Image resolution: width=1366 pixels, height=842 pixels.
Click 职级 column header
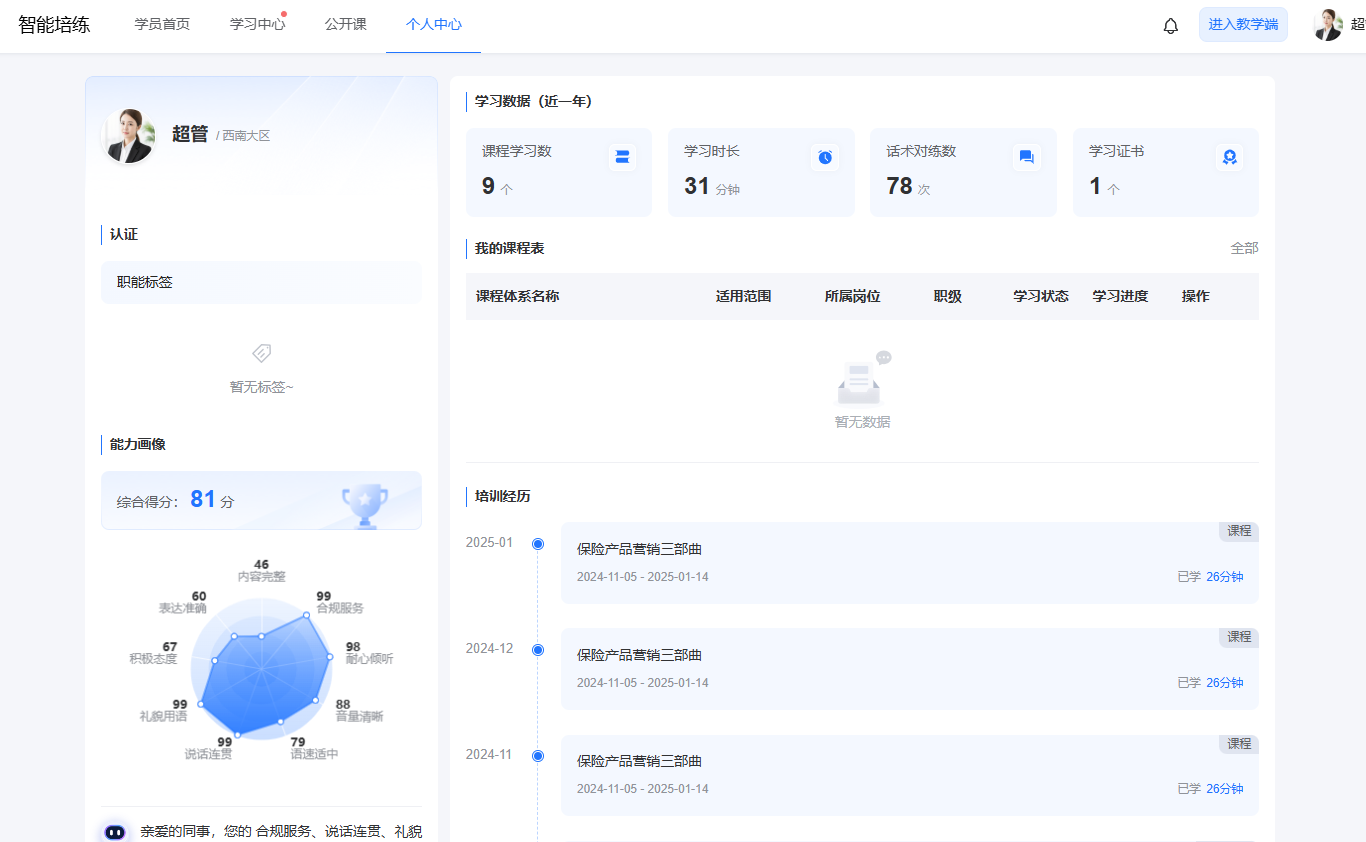(947, 297)
